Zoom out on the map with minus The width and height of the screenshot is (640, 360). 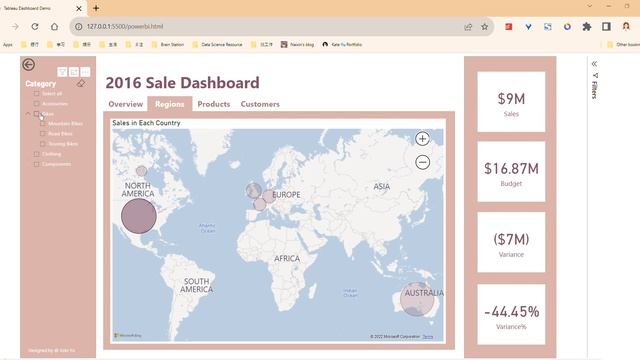422,162
